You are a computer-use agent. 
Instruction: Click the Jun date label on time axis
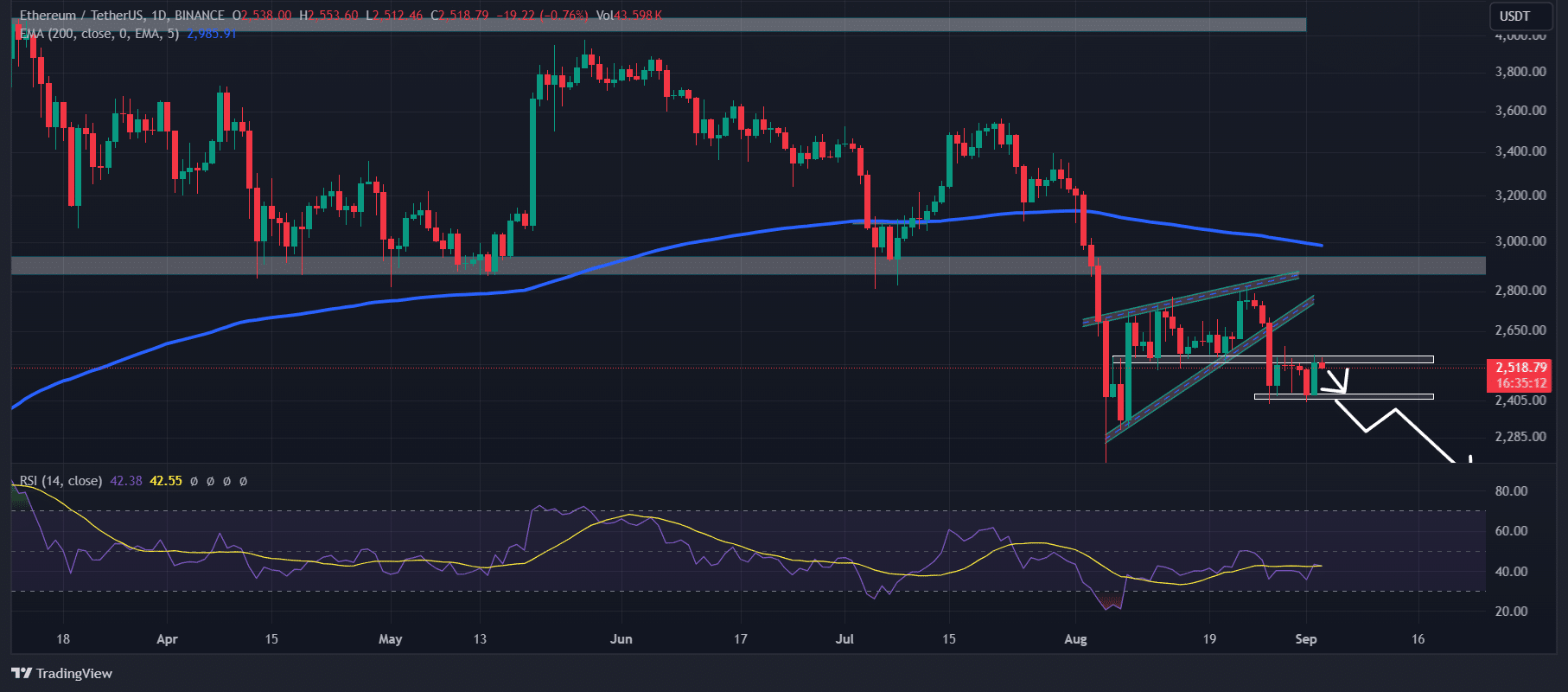click(x=621, y=639)
